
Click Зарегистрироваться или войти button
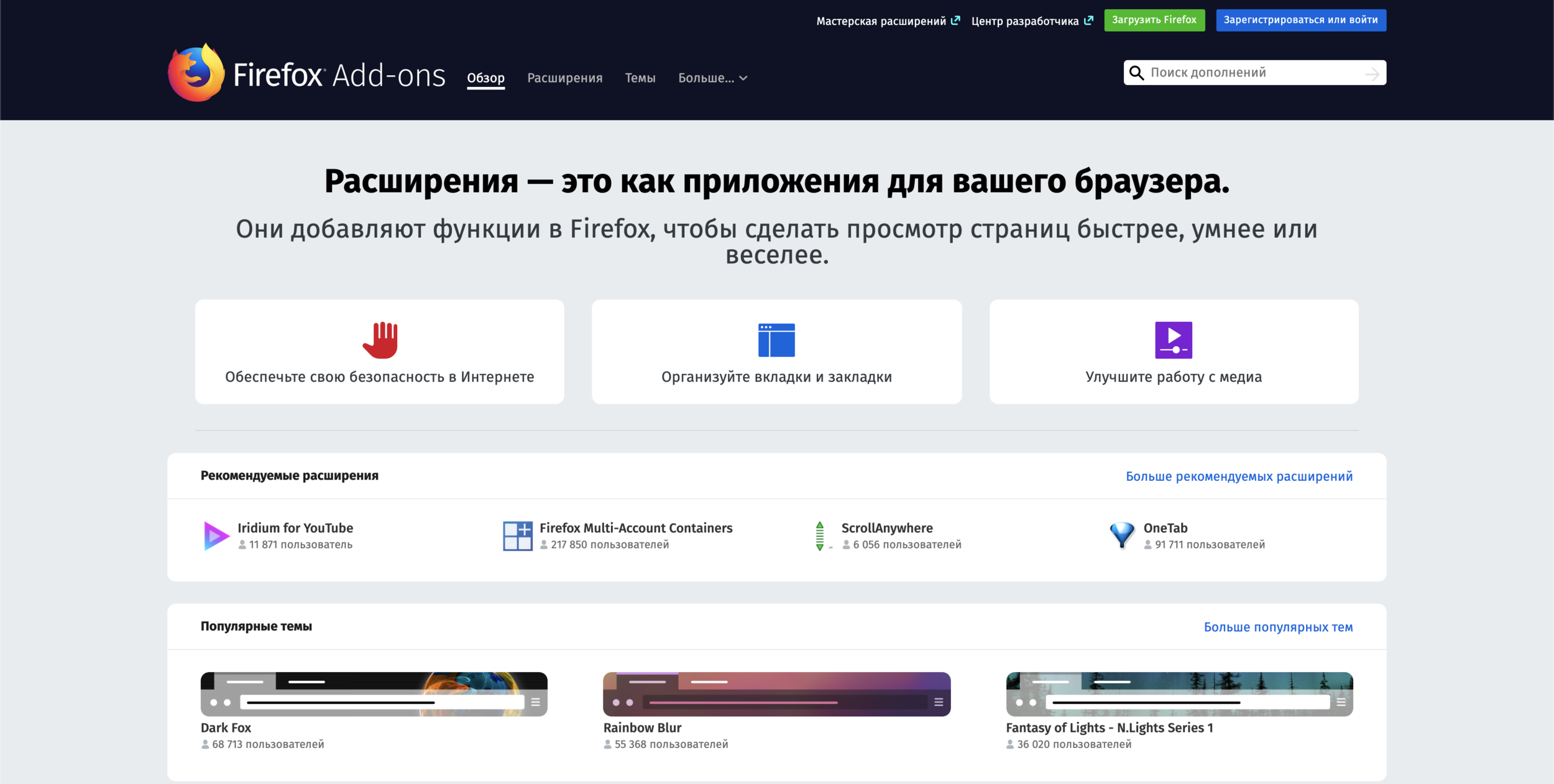pos(1300,20)
